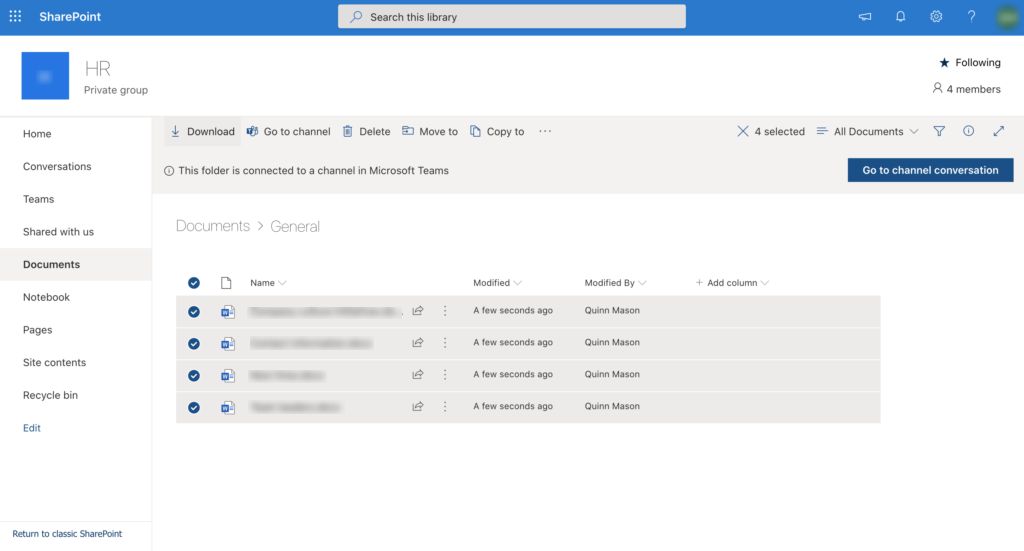The height and width of the screenshot is (551, 1024).
Task: Open the filter pane funnel icon
Action: 939,131
